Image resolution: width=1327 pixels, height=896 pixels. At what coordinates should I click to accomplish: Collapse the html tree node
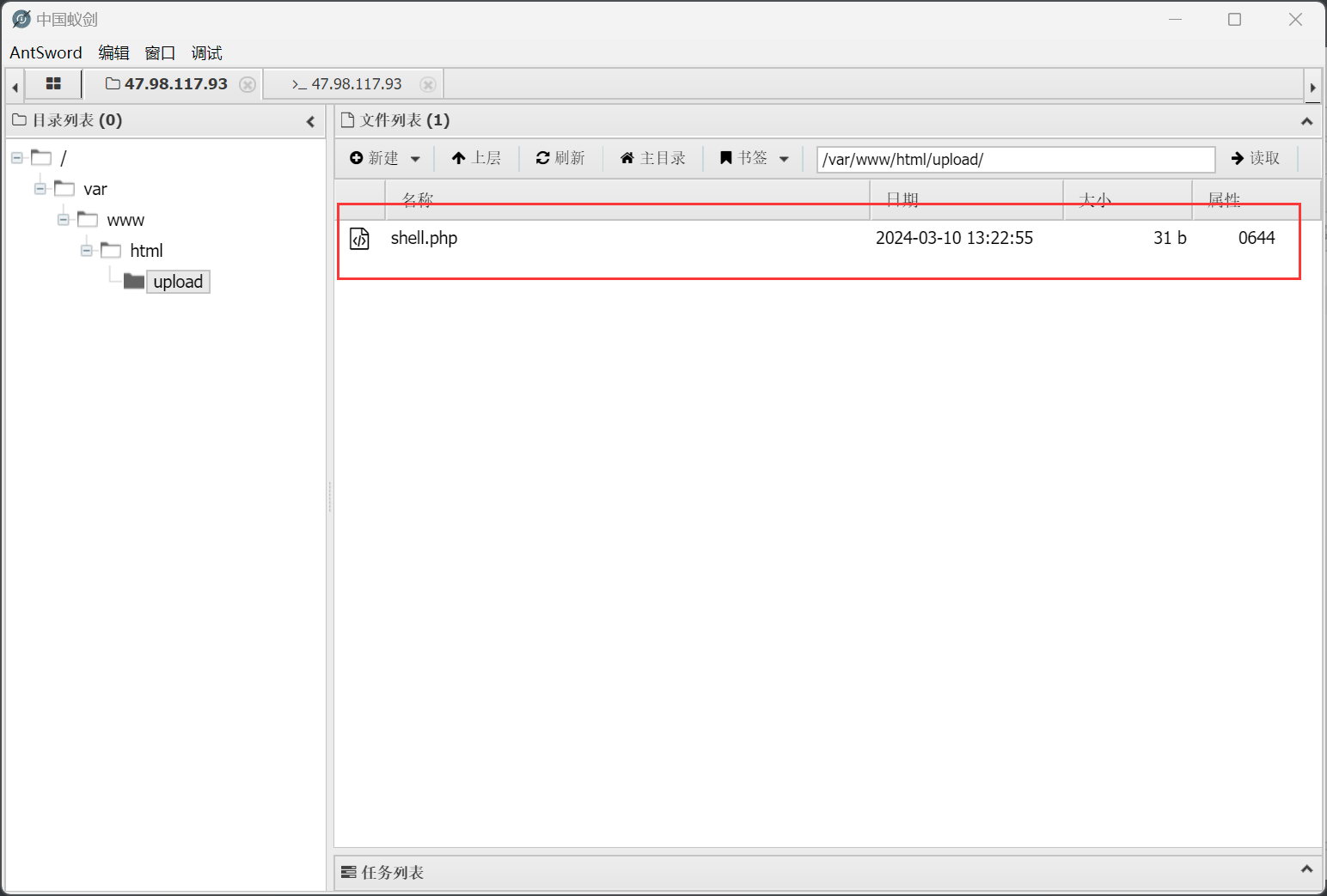tap(87, 251)
